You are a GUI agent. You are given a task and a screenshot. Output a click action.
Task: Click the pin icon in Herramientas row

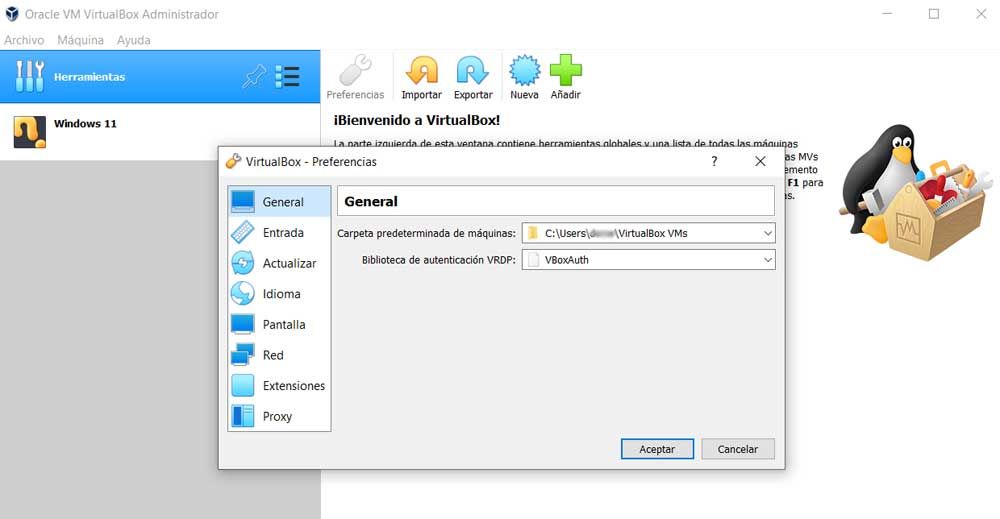[x=254, y=77]
